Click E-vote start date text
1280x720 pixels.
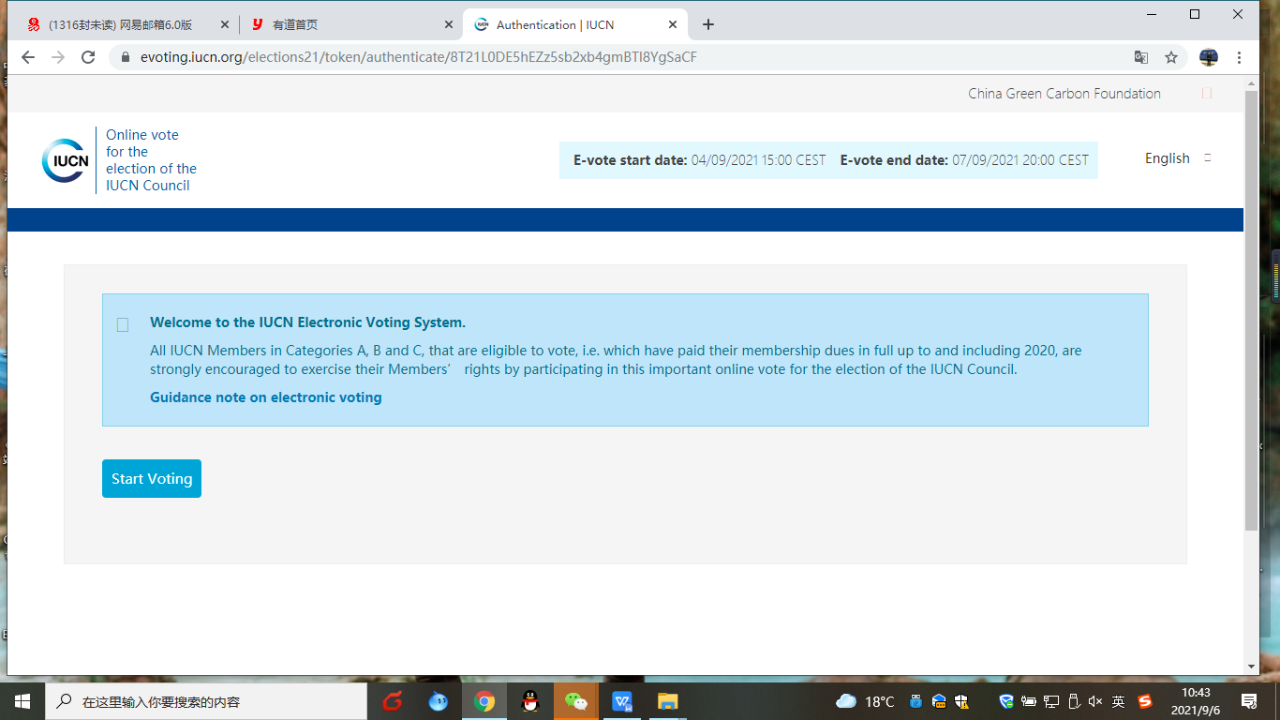[700, 160]
